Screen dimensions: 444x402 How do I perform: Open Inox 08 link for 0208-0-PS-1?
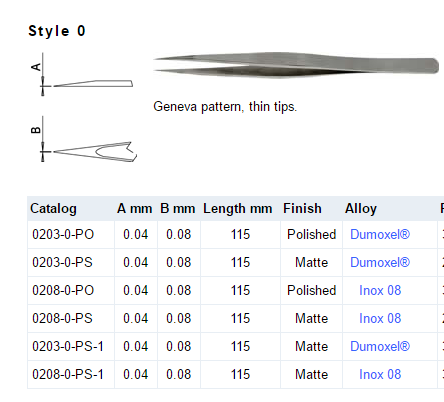pyautogui.click(x=380, y=374)
